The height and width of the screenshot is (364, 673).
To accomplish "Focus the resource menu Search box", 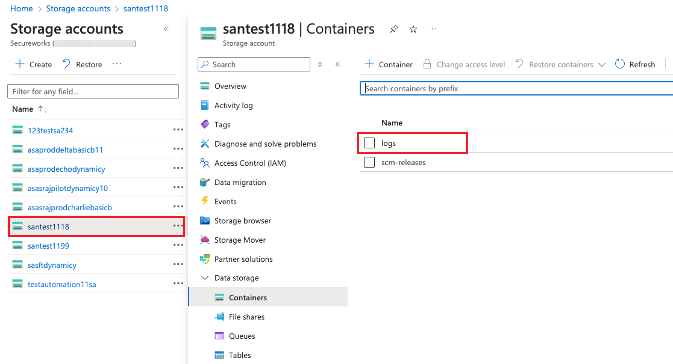I will coord(254,64).
